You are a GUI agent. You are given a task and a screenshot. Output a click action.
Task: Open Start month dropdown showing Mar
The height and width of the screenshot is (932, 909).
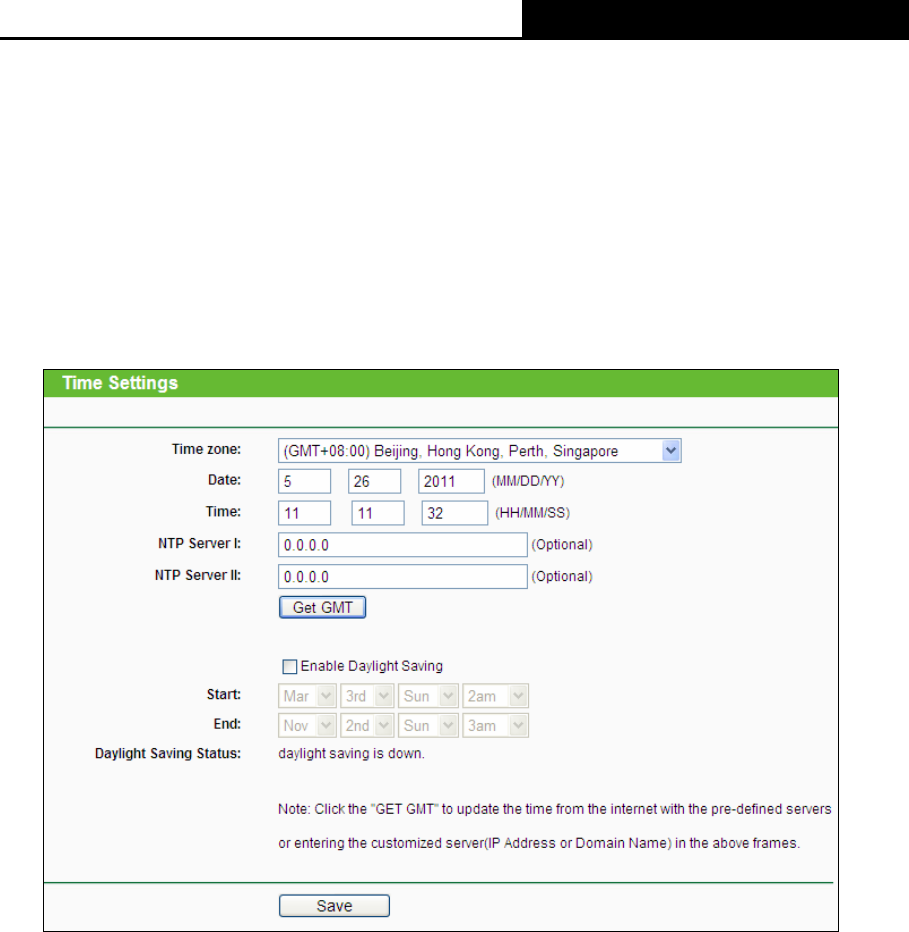(307, 695)
